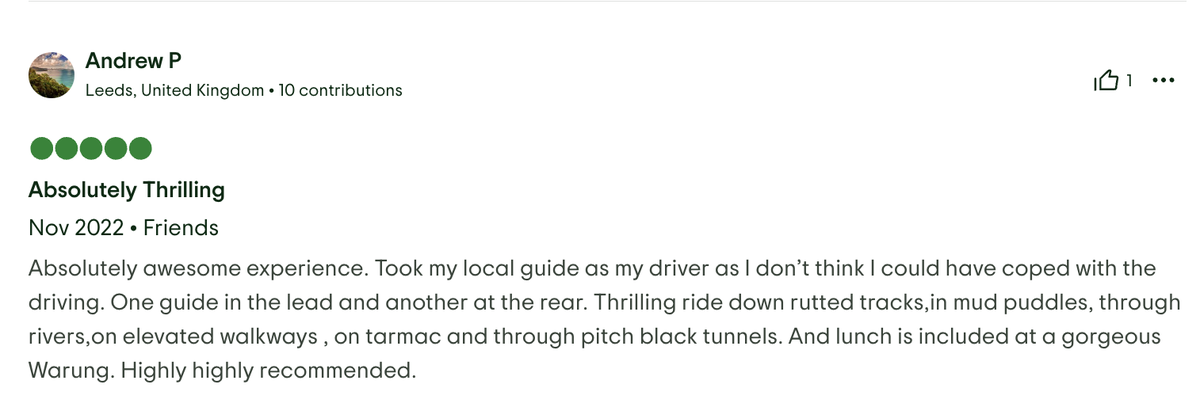
Task: Click the Friends trip type label
Action: coord(181,228)
